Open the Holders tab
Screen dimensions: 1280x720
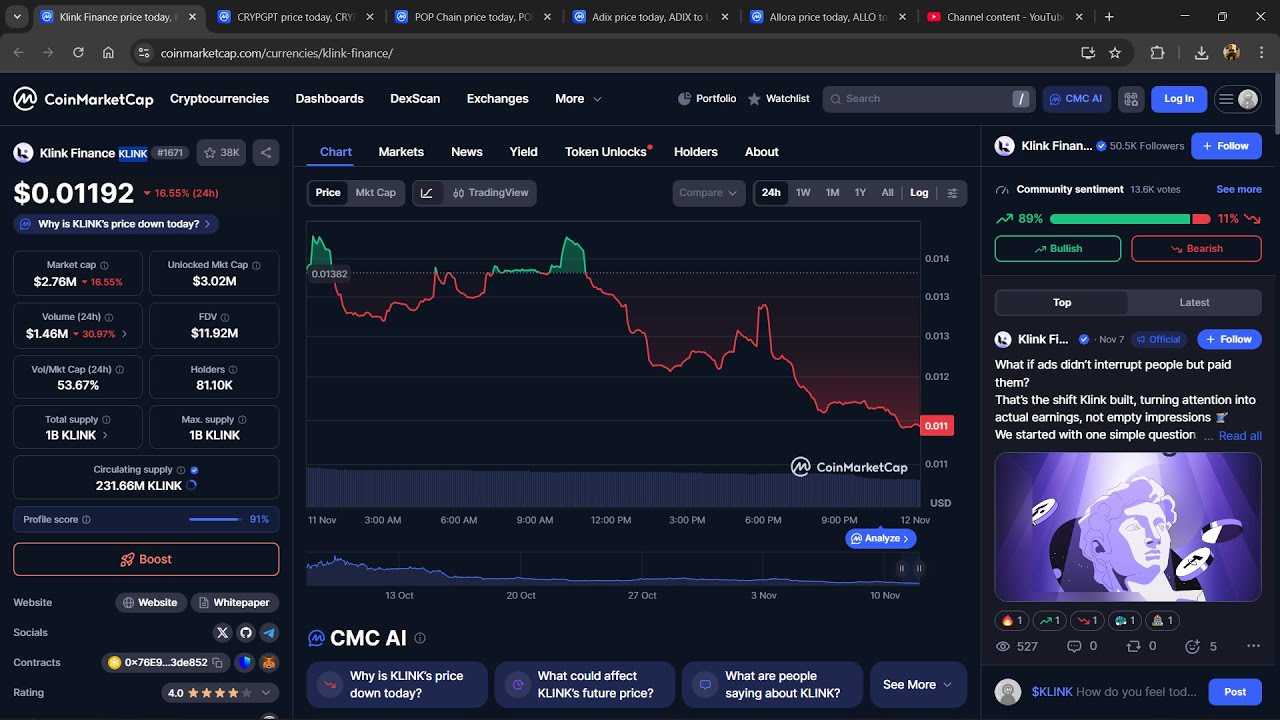pos(696,152)
